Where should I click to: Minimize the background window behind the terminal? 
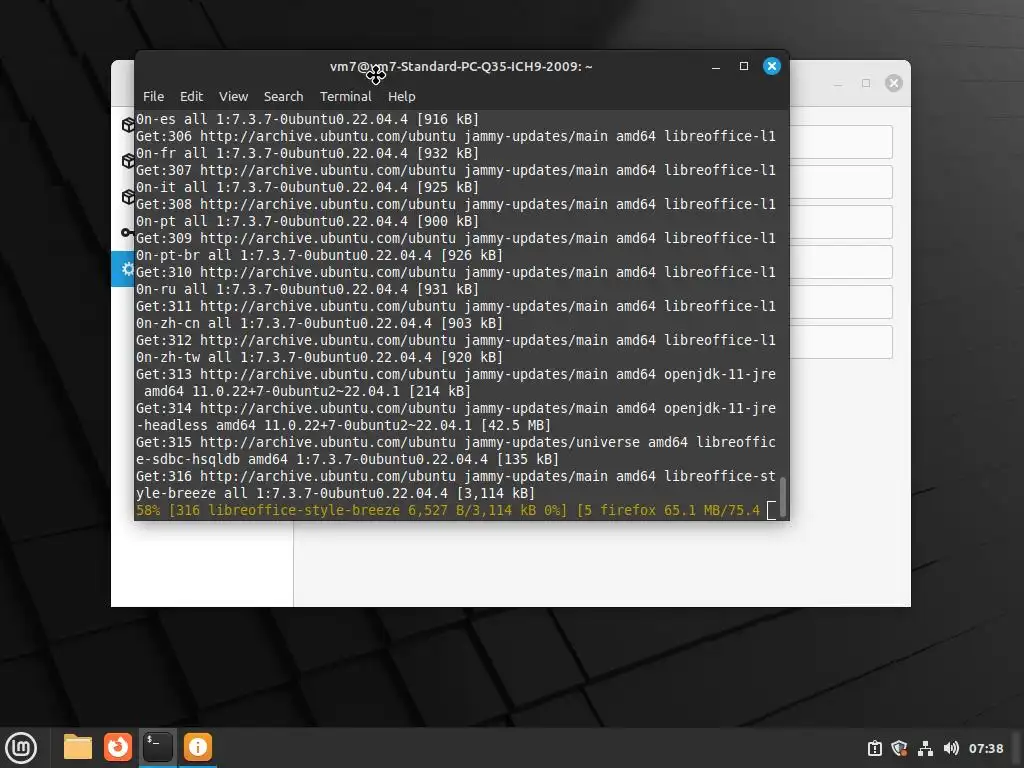coord(838,84)
